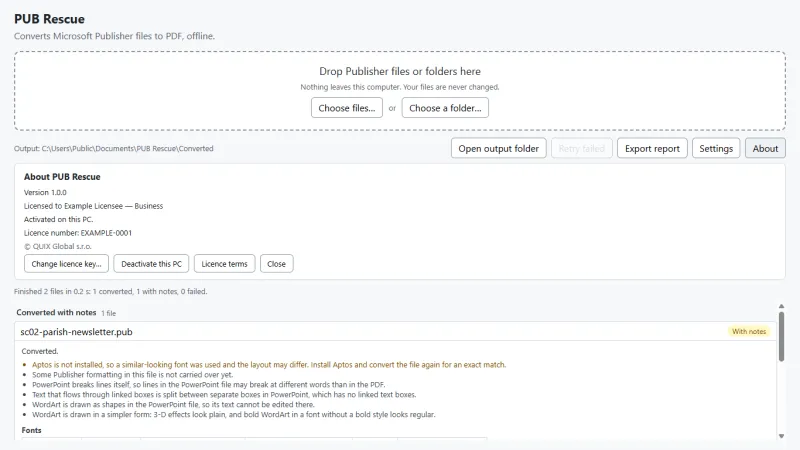
Task: Click the About PUB Rescue heading
Action: [x=62, y=177]
